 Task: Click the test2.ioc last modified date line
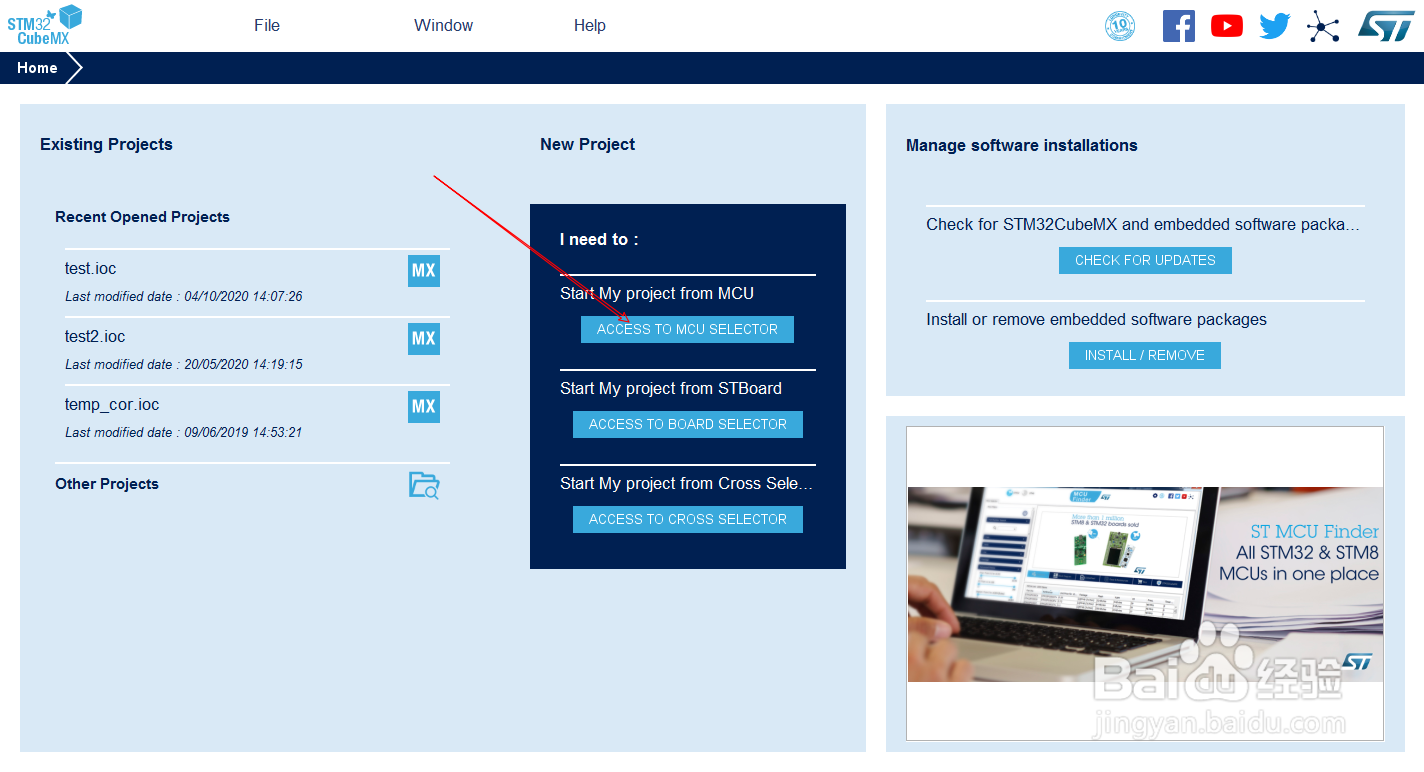[184, 365]
